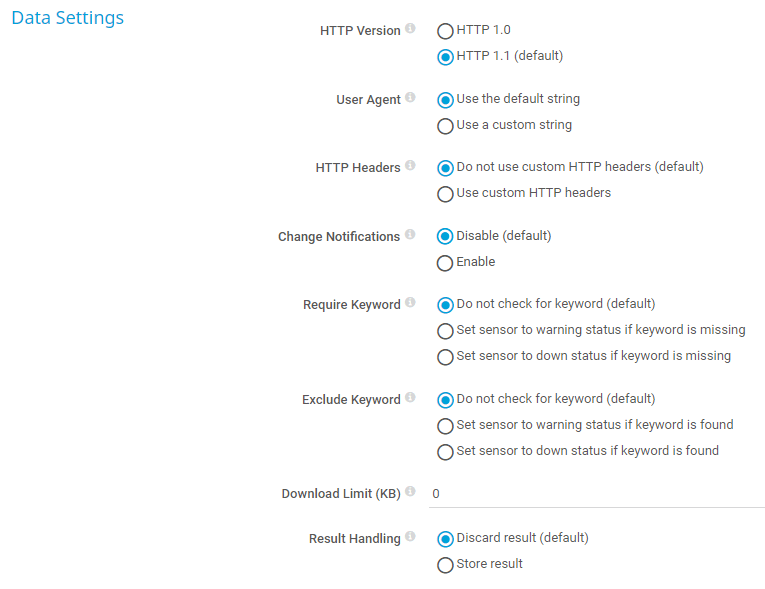This screenshot has height=589, width=765.
Task: Click the Download Limit input field
Action: (596, 494)
